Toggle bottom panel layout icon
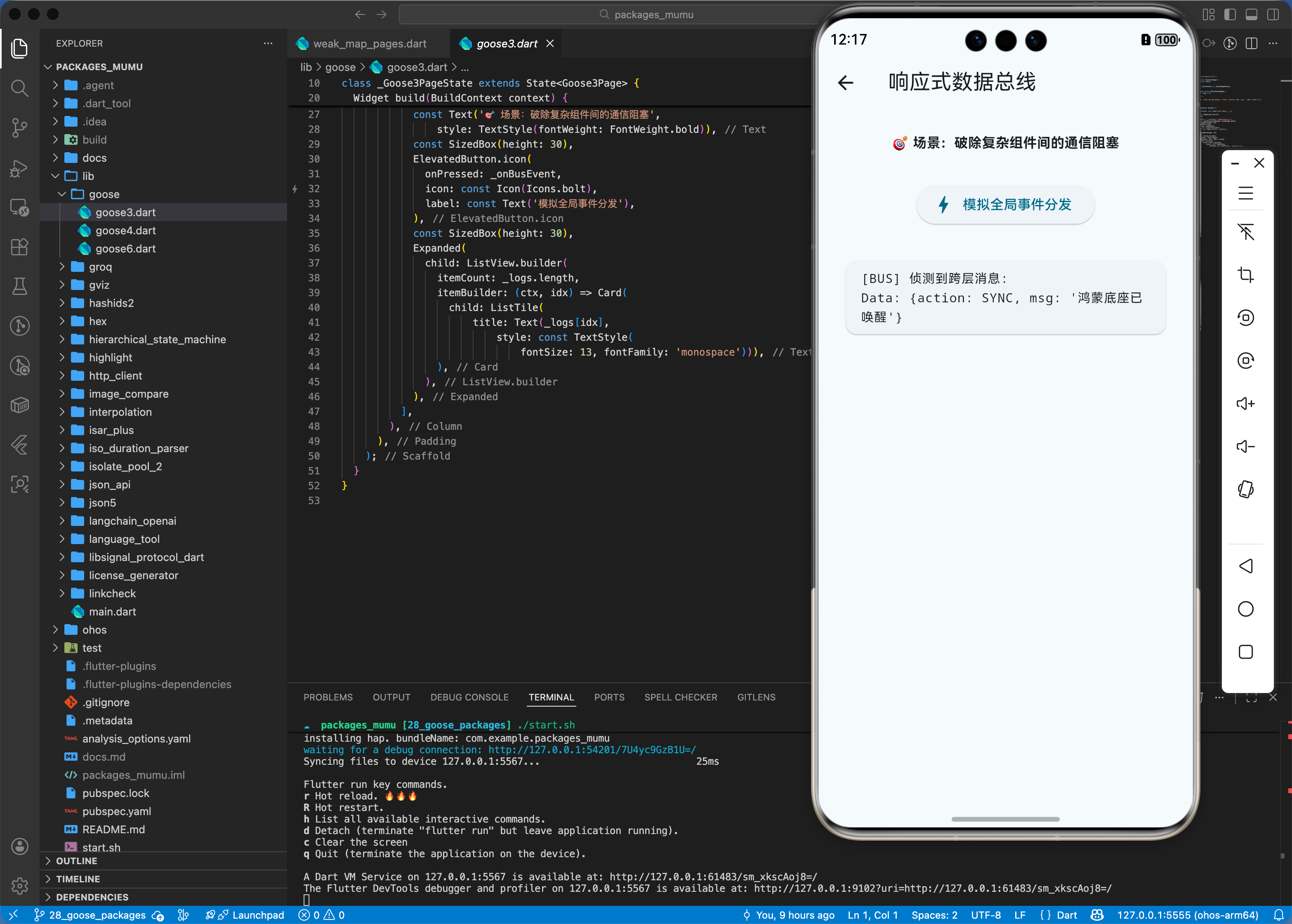 tap(1251, 14)
